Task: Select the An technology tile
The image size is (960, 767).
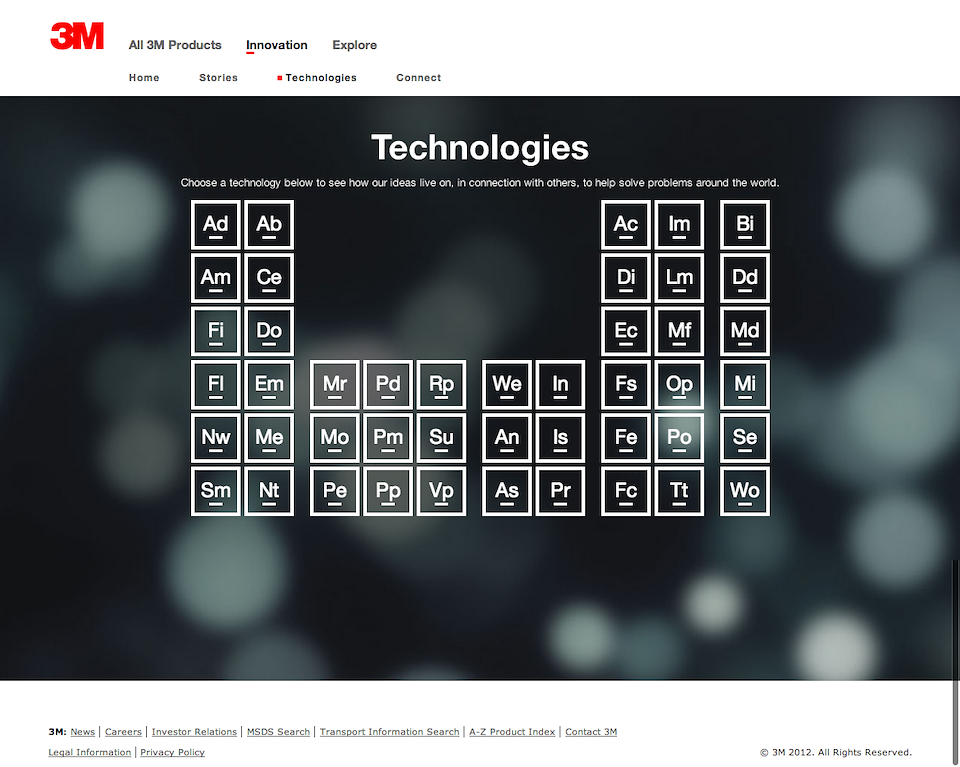Action: 507,438
